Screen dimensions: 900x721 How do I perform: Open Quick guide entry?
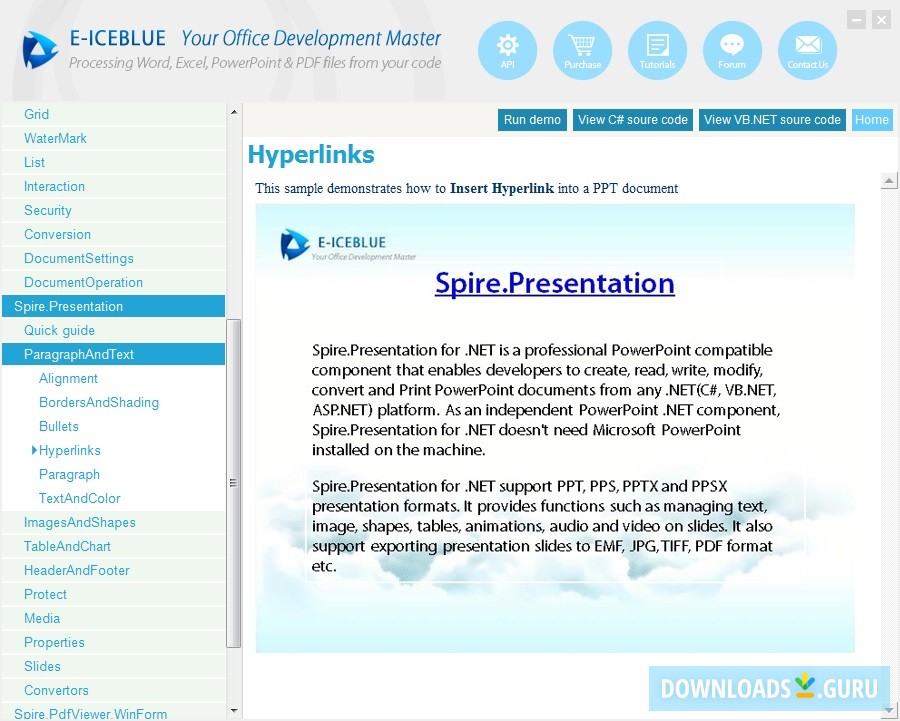pos(114,331)
